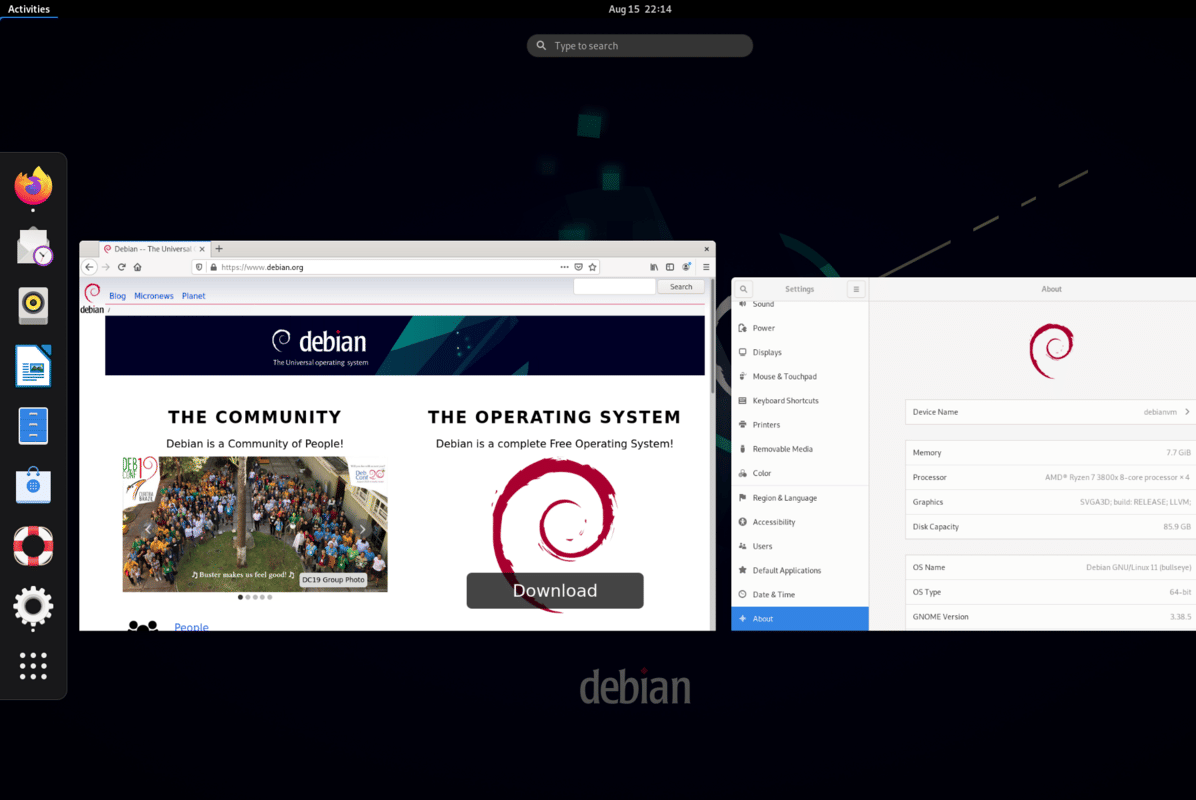
Task: Click the Activities button
Action: (29, 9)
